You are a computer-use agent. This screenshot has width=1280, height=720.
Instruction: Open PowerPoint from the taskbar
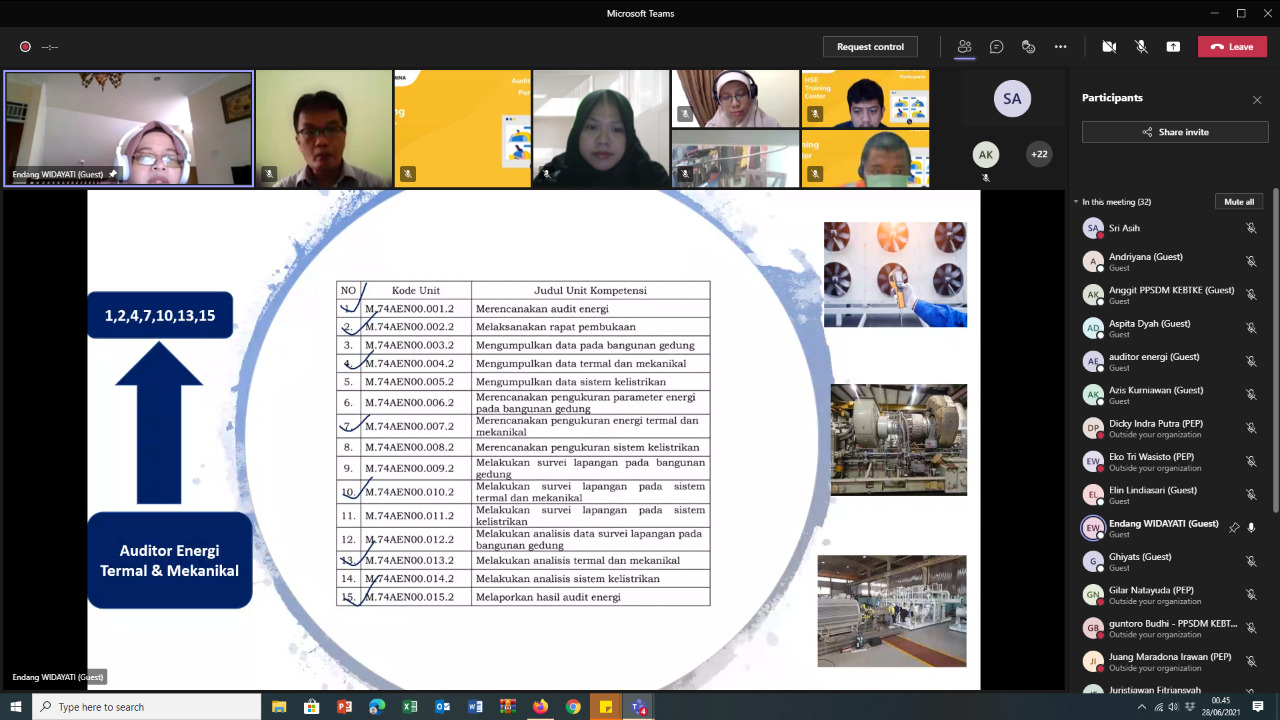344,707
